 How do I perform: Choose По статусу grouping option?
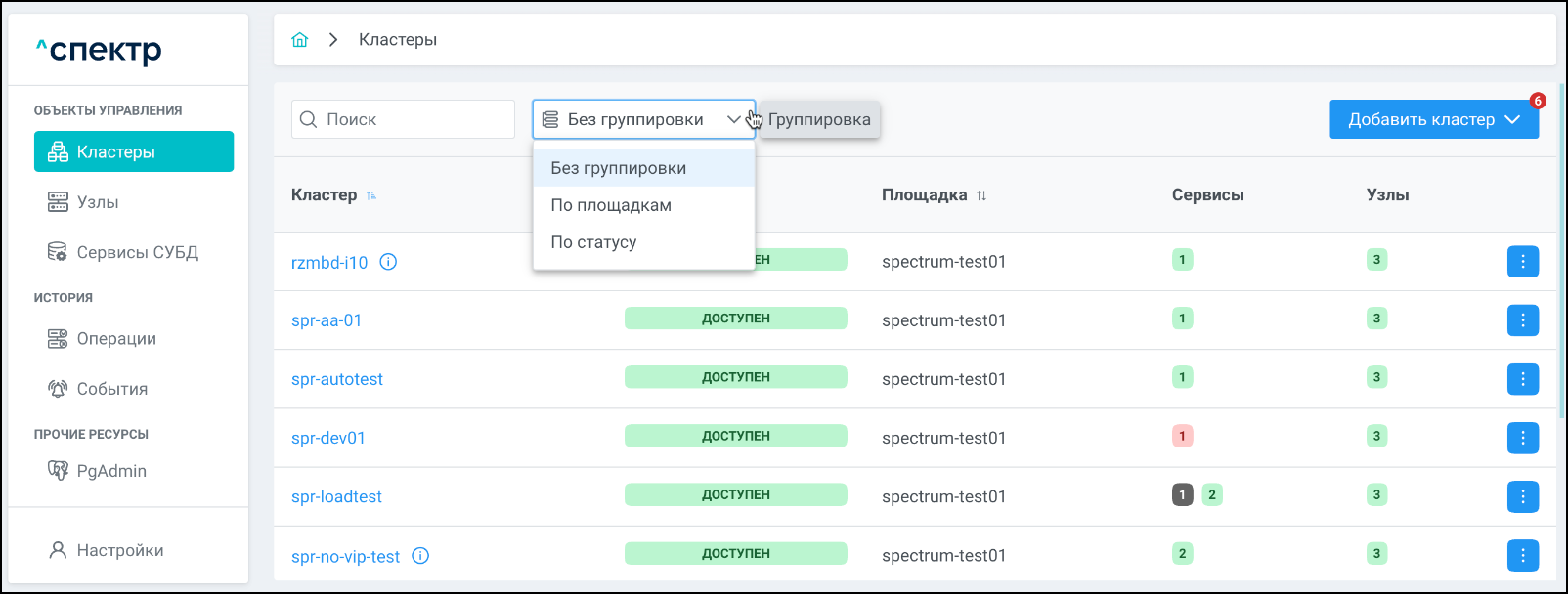coord(593,242)
